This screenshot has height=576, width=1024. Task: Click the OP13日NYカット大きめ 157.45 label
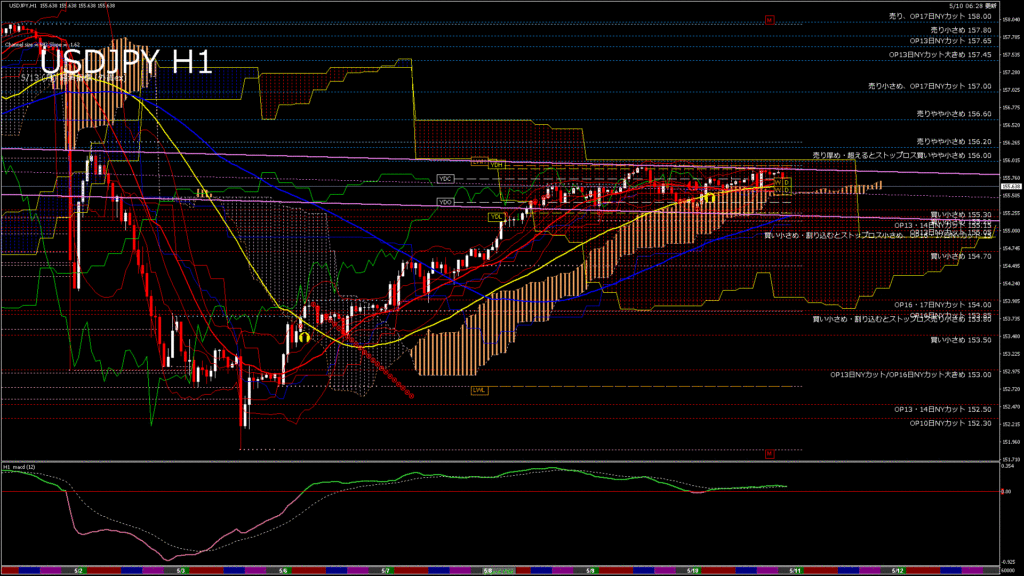940,55
